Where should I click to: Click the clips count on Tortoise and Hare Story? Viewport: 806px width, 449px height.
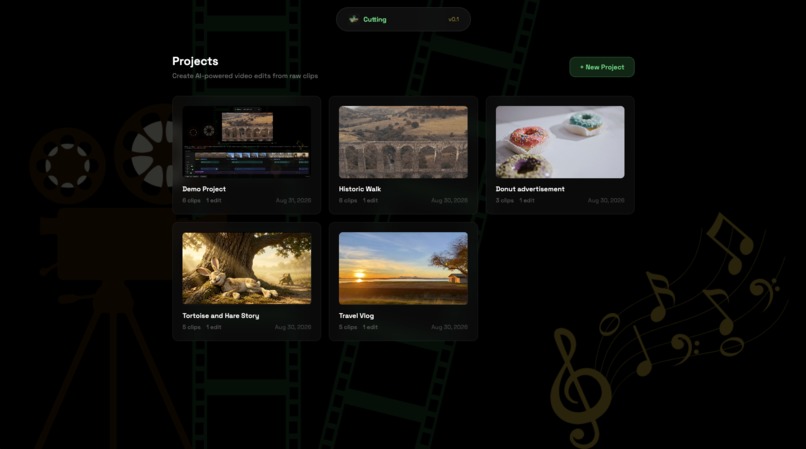[x=191, y=327]
